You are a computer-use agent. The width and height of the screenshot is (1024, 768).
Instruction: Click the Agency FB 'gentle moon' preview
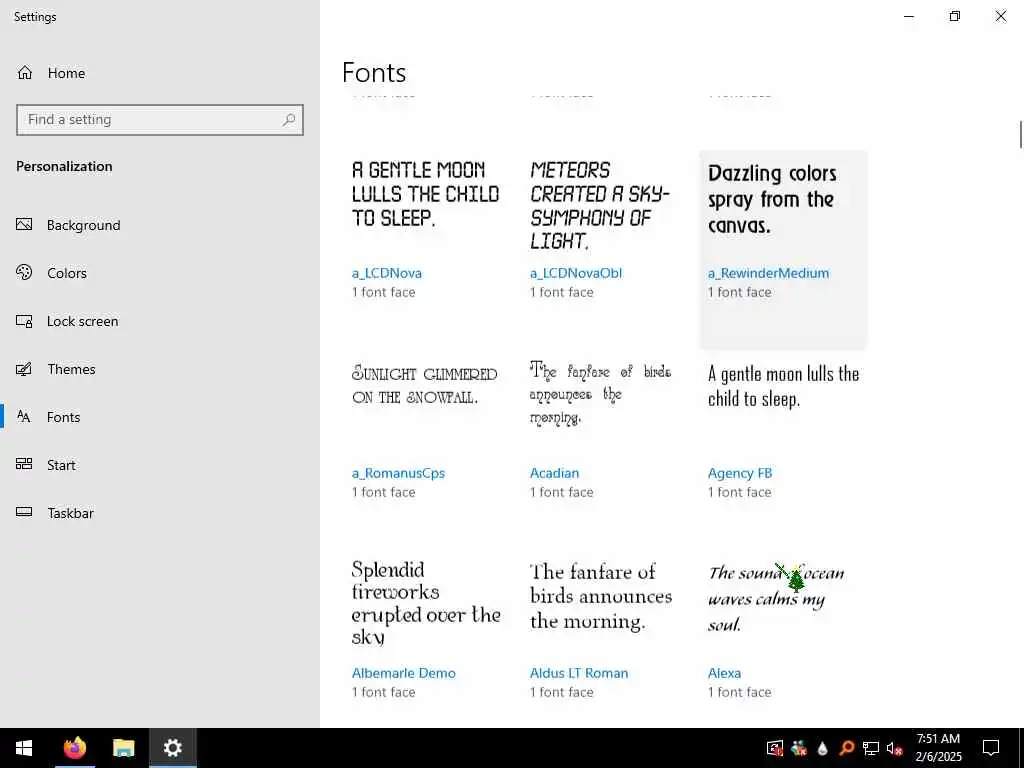783,386
